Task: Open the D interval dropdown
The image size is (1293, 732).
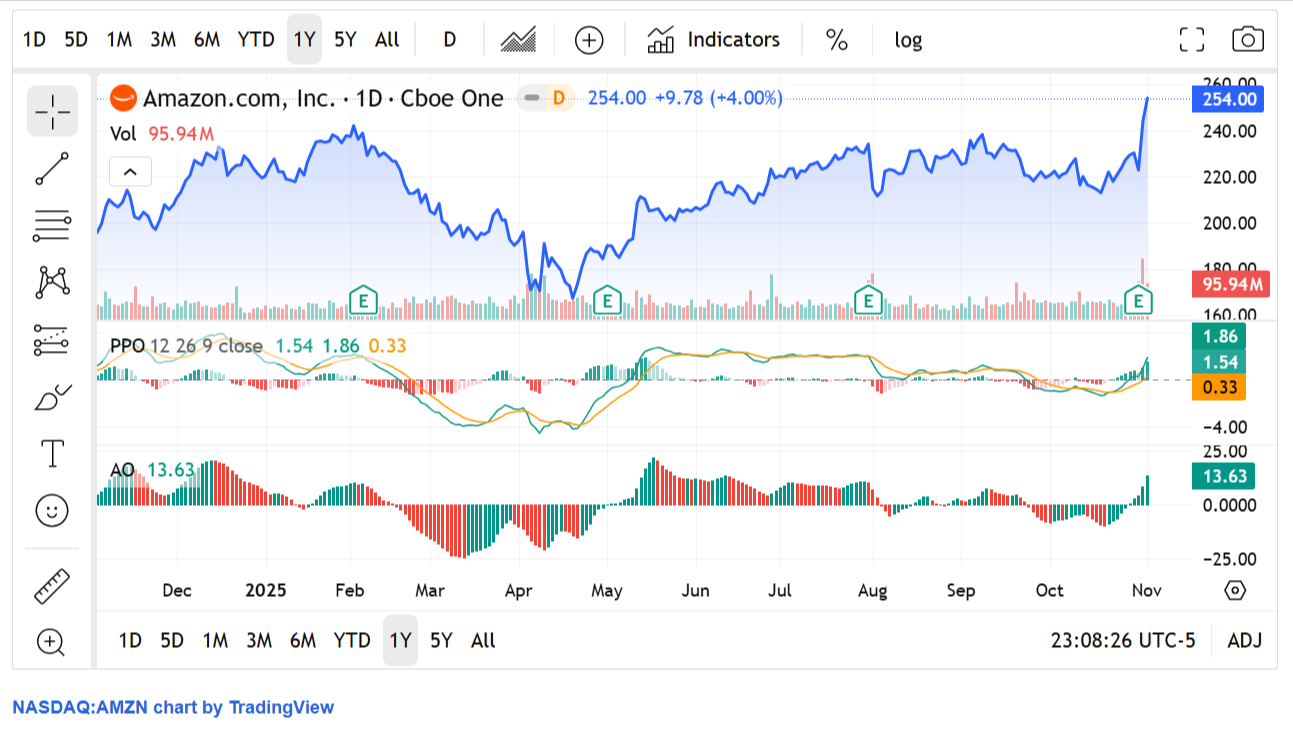Action: point(448,39)
